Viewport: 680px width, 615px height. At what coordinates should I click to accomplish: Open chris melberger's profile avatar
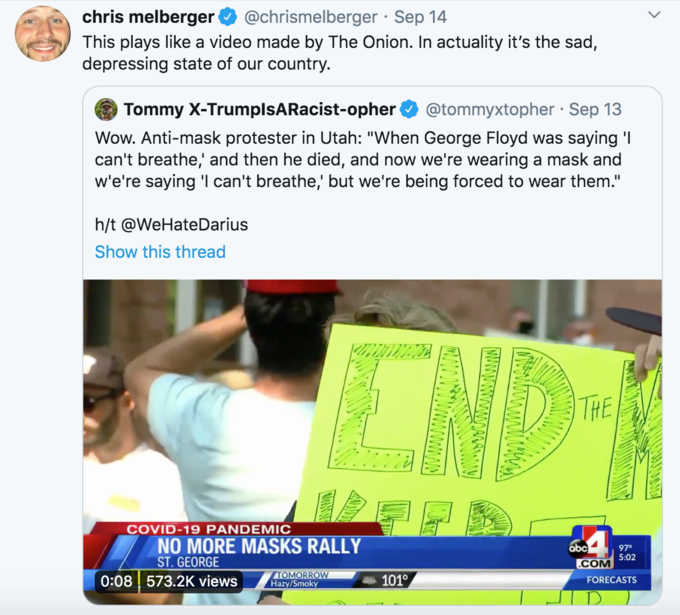(x=42, y=34)
